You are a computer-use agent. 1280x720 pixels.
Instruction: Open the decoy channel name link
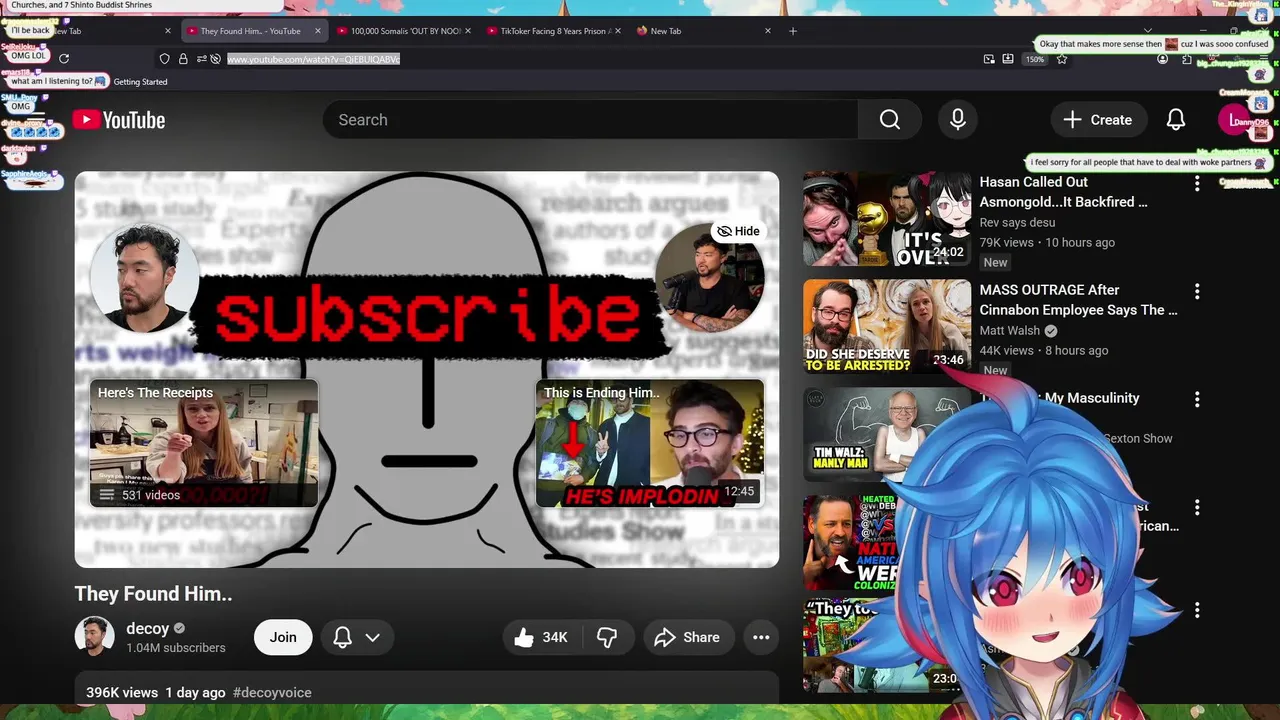point(148,629)
